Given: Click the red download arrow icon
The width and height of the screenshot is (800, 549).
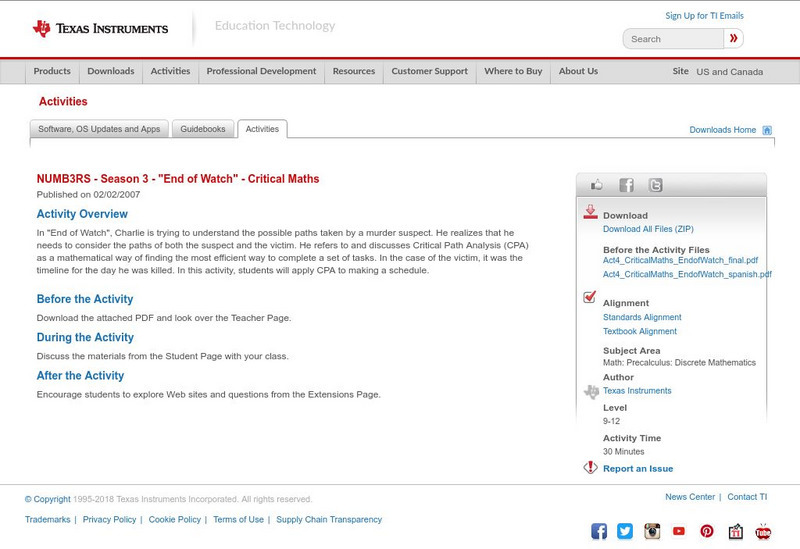Looking at the screenshot, I should (x=590, y=212).
